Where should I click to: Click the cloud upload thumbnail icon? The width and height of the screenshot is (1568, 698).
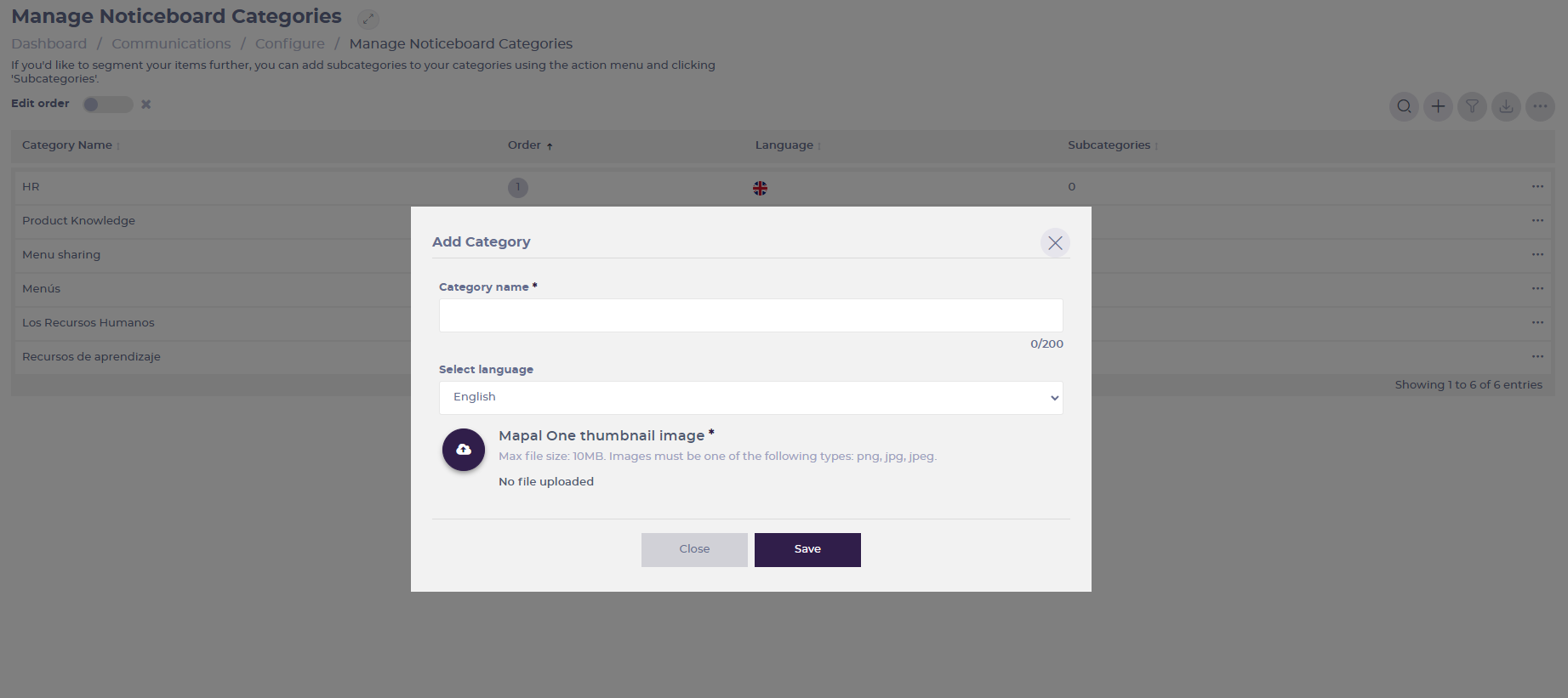tap(464, 450)
